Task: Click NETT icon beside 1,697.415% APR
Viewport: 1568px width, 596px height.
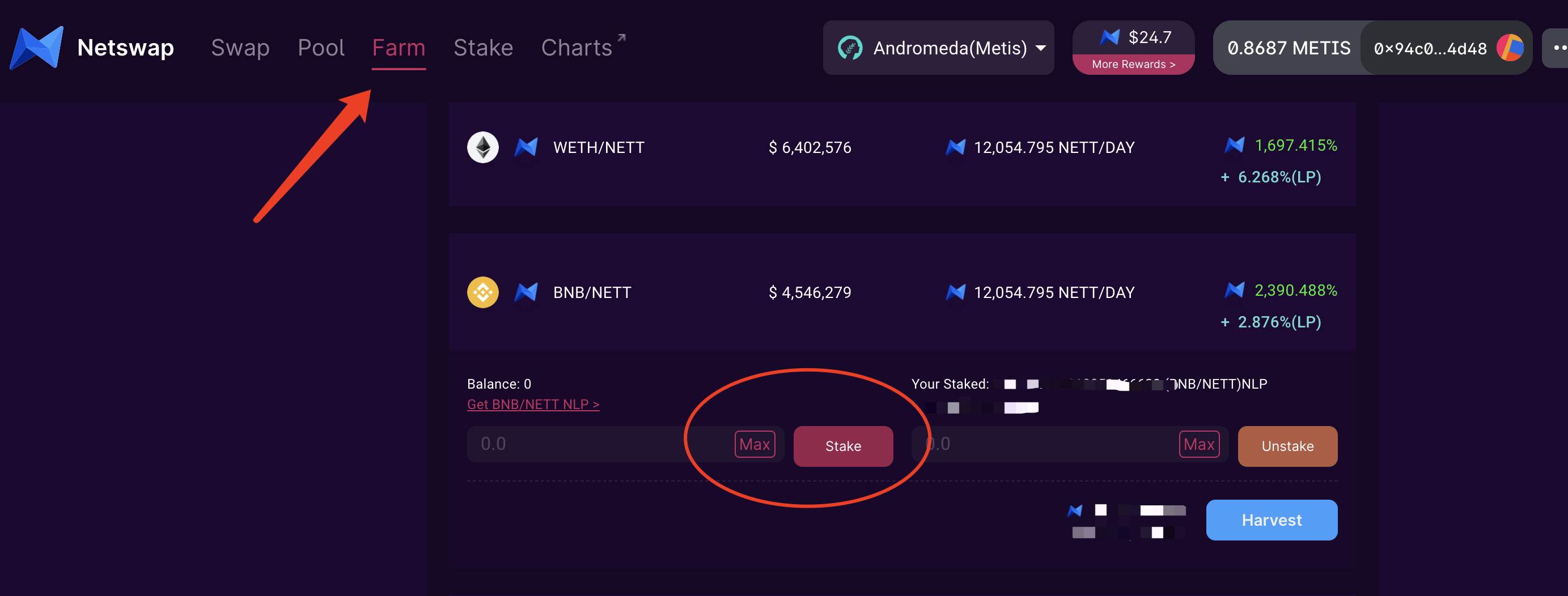Action: point(1235,144)
